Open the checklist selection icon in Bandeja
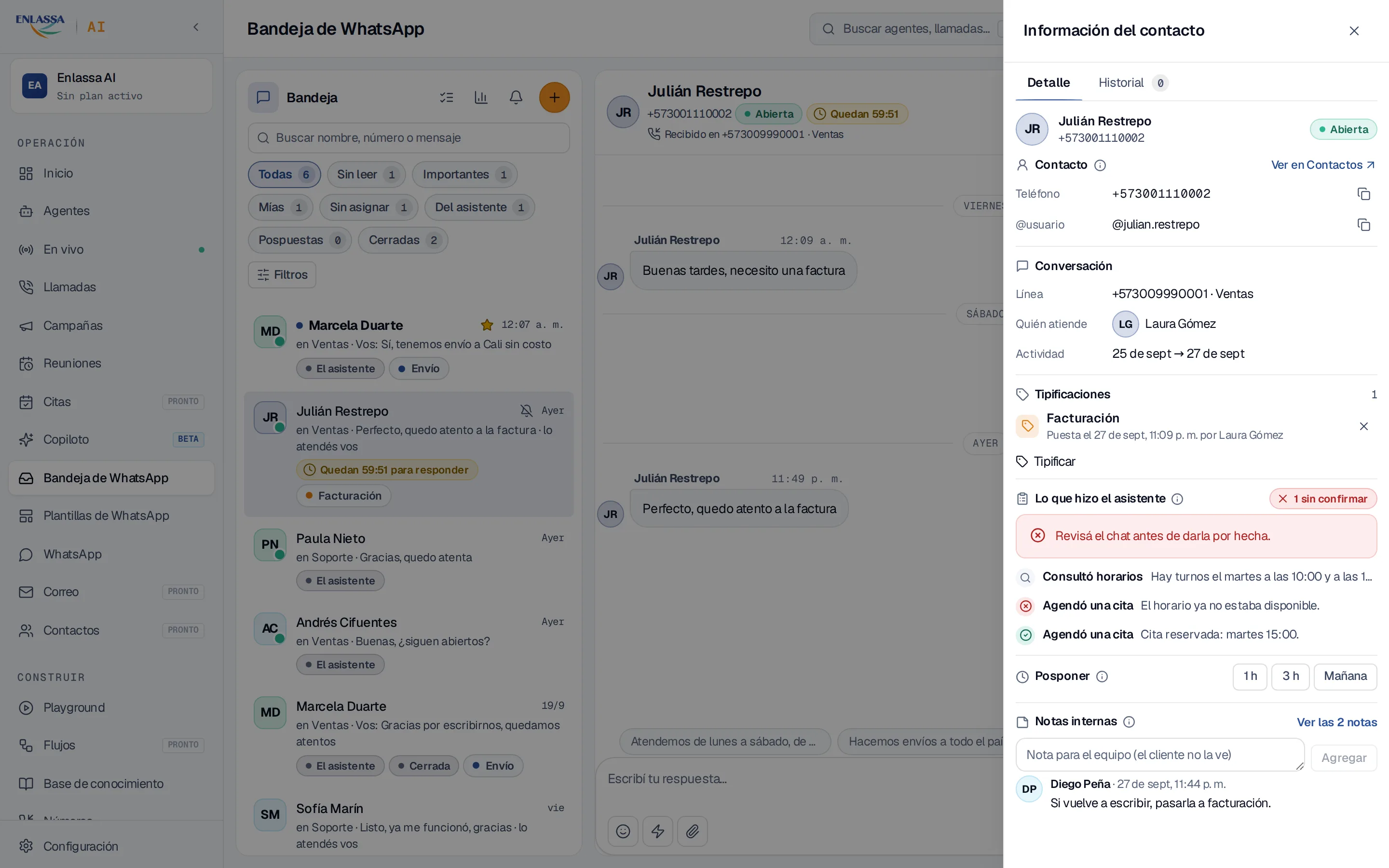Screen dimensions: 1389x868 tap(446, 97)
